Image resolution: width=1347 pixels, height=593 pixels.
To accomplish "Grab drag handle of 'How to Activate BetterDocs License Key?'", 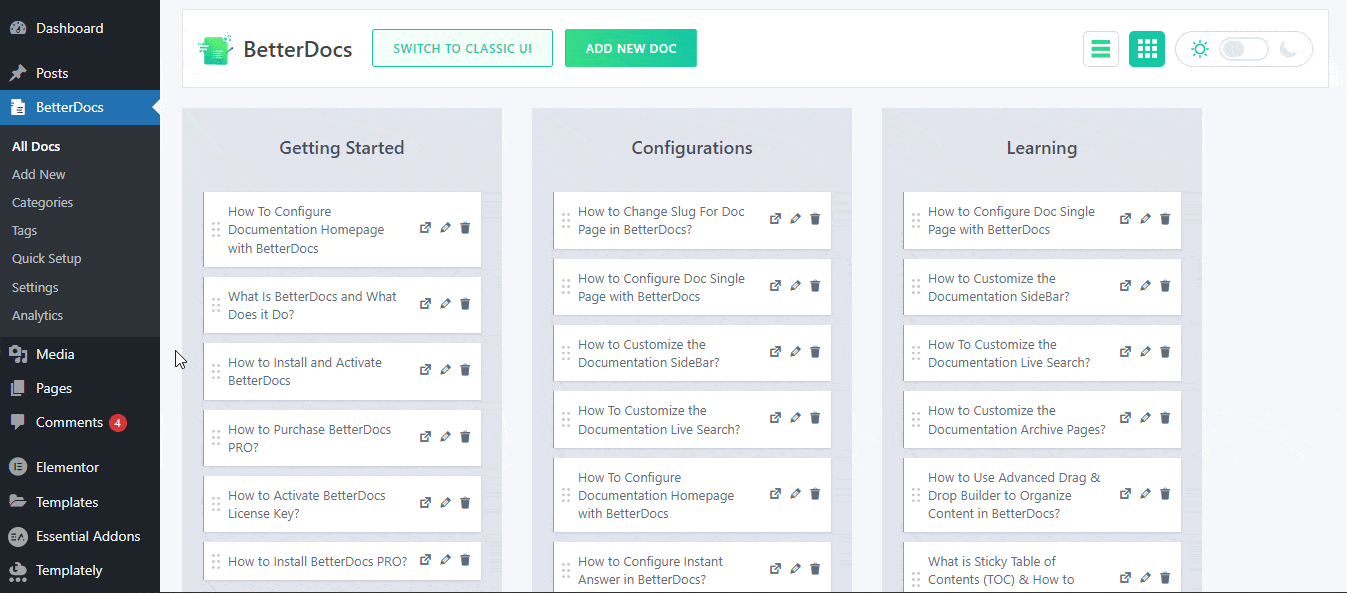I will tap(216, 504).
